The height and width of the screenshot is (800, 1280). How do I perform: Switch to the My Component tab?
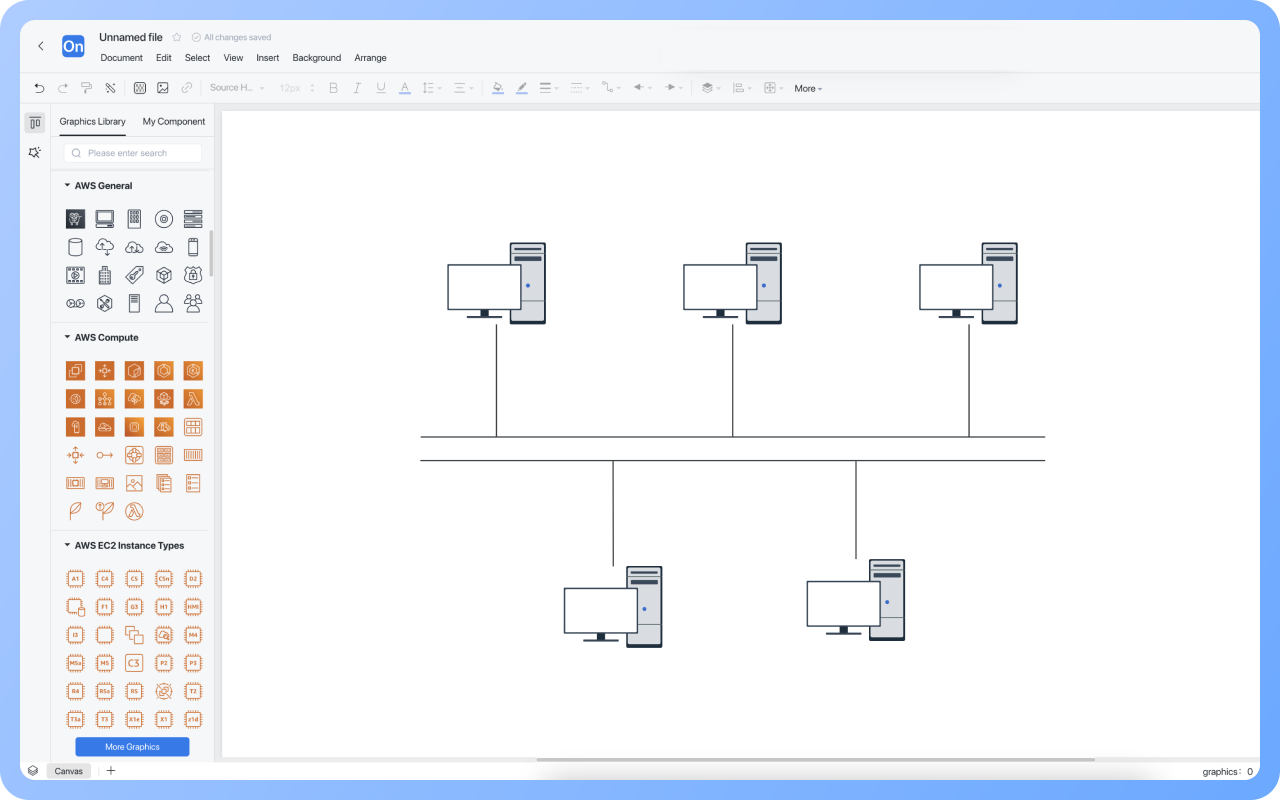174,122
